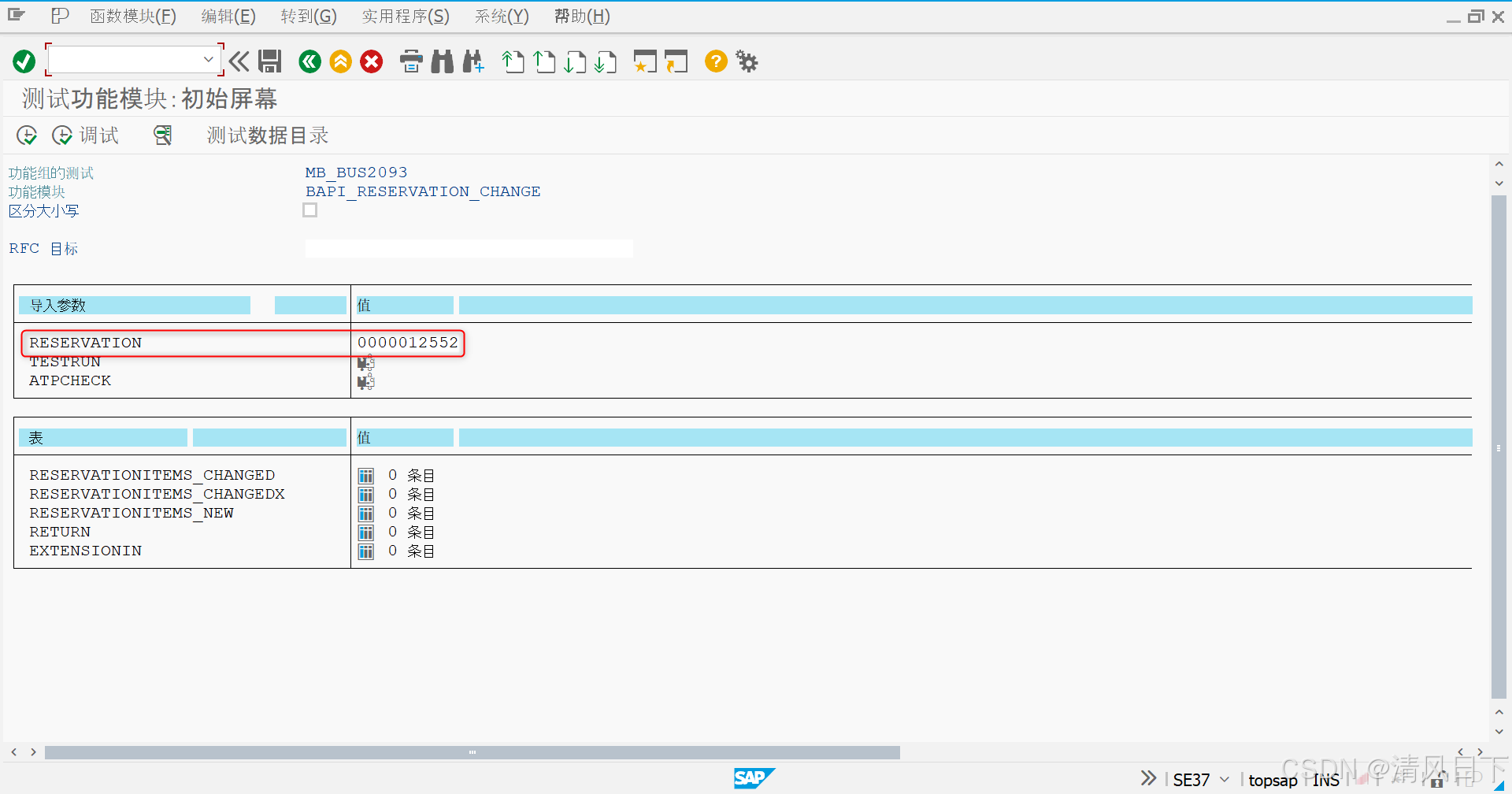Open the 函数模块(F) menu

click(x=132, y=16)
